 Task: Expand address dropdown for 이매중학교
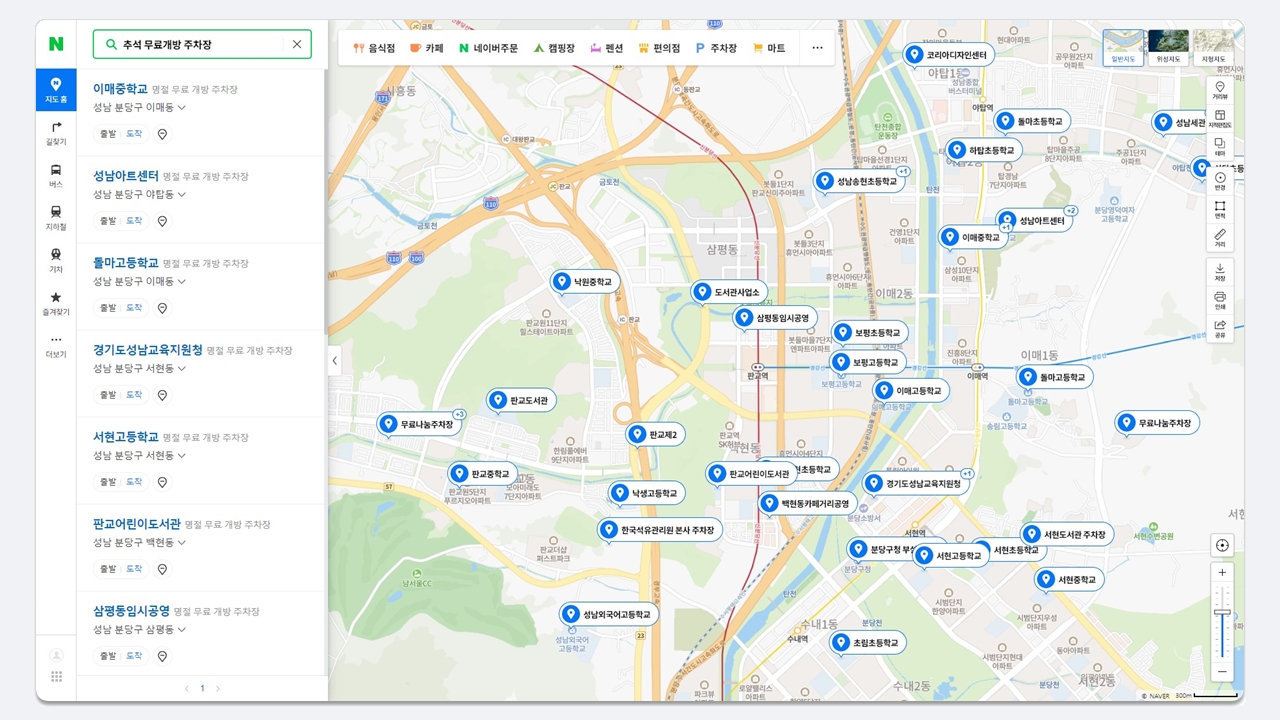182,107
